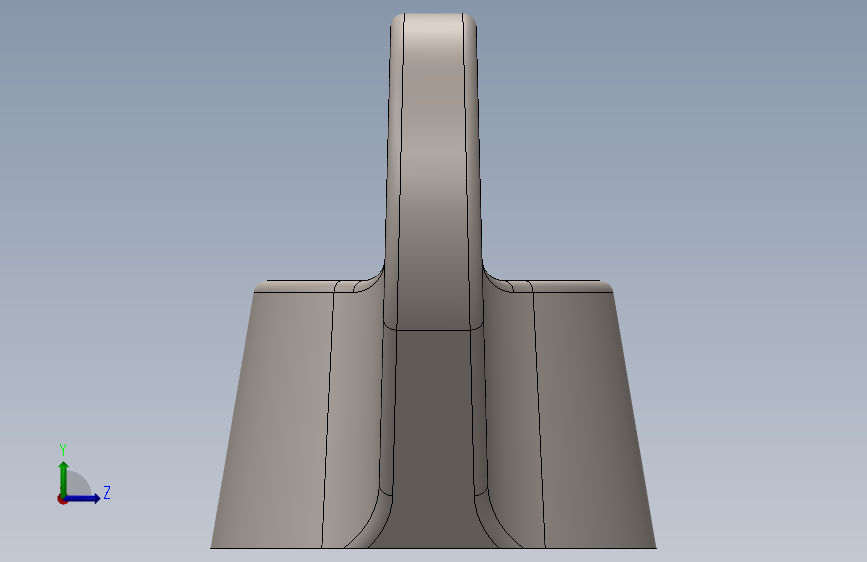
Task: Select the blue Z axis arrow of the triad
Action: (83, 498)
